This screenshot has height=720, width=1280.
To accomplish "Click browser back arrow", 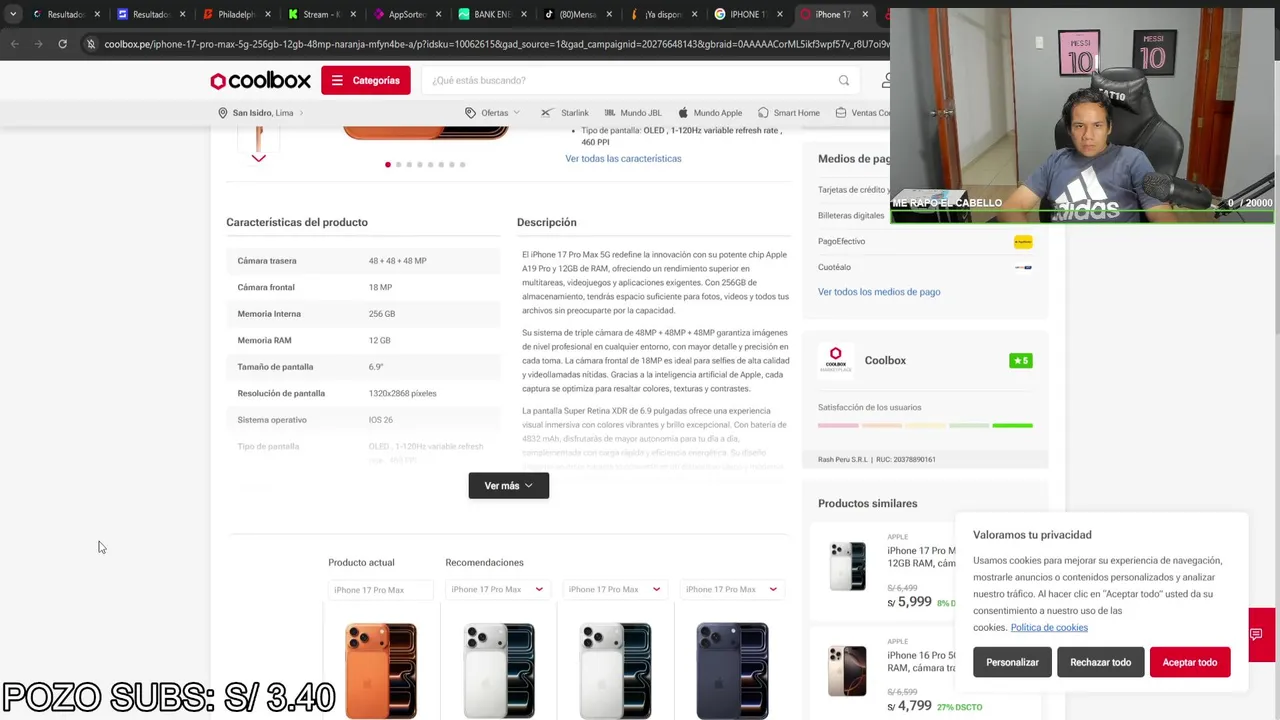I will pyautogui.click(x=14, y=44).
